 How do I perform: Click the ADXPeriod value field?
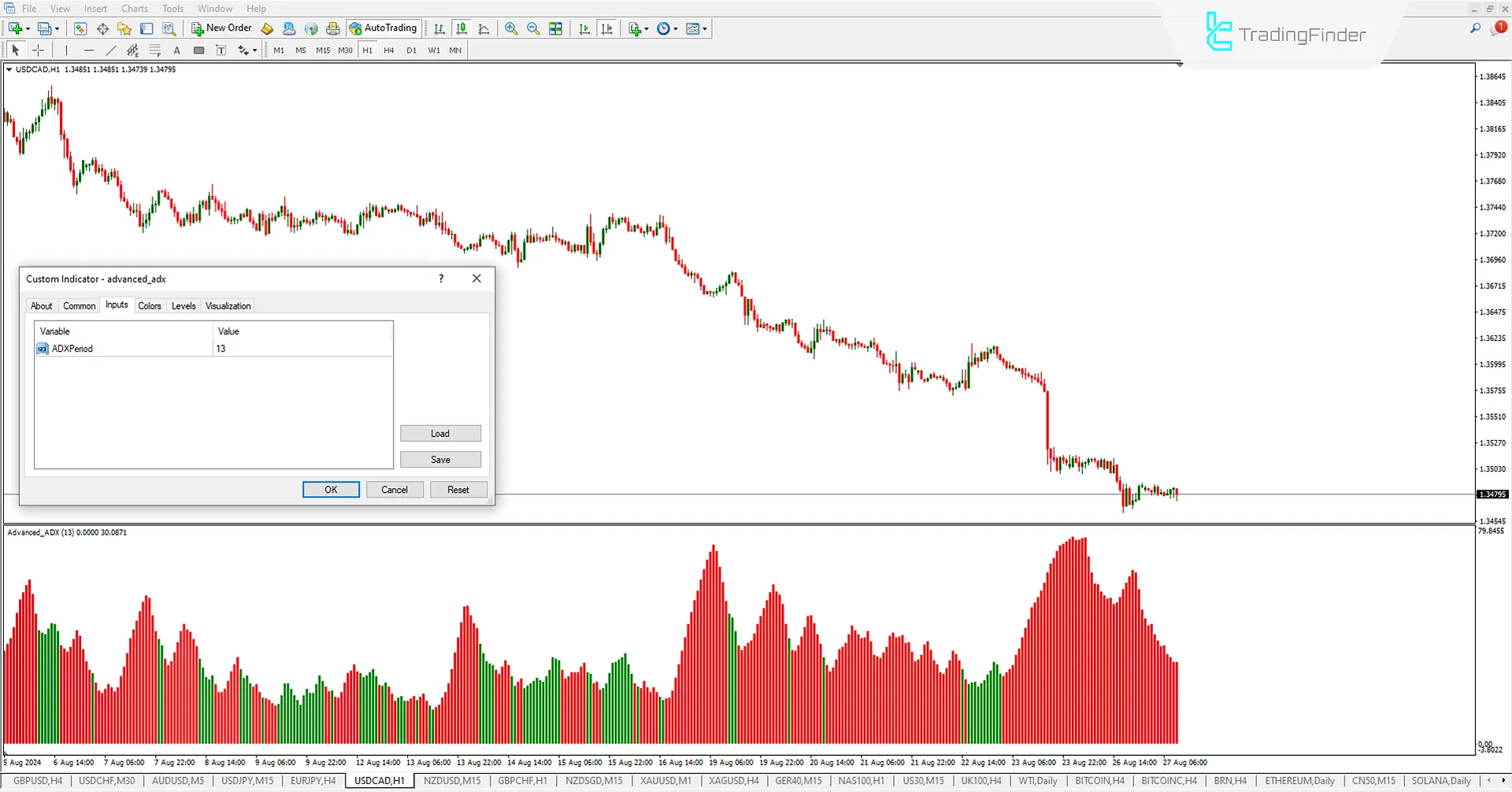(302, 349)
